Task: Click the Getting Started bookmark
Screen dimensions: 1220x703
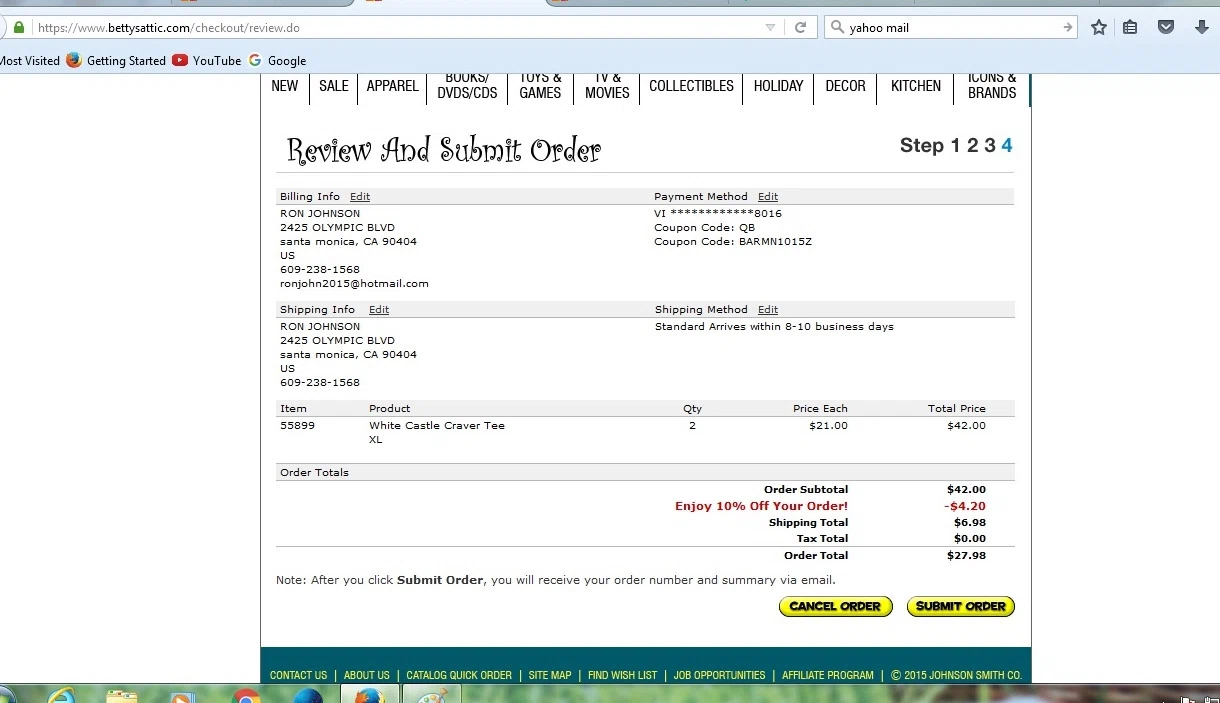Action: coord(116,61)
